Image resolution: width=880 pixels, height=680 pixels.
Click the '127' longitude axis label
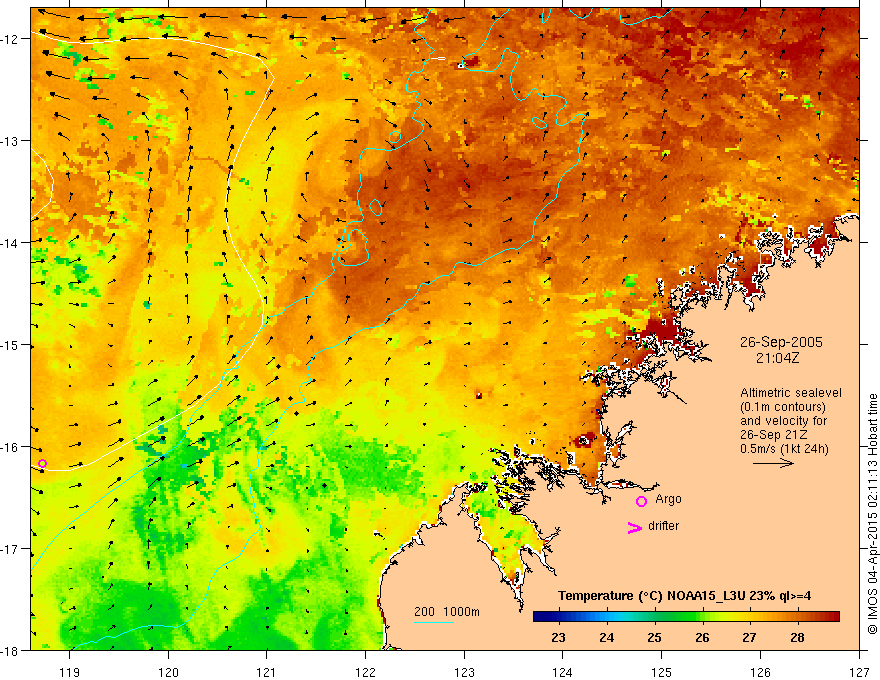click(859, 672)
